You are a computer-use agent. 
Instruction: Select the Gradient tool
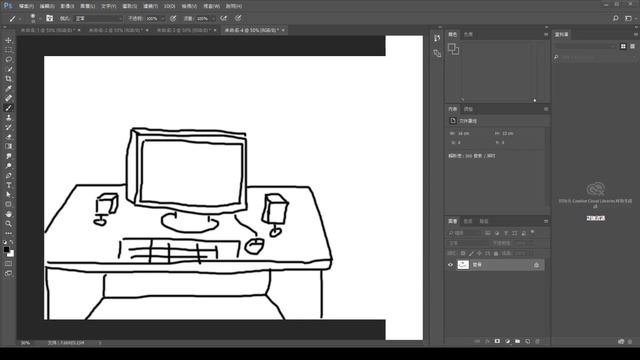9,147
